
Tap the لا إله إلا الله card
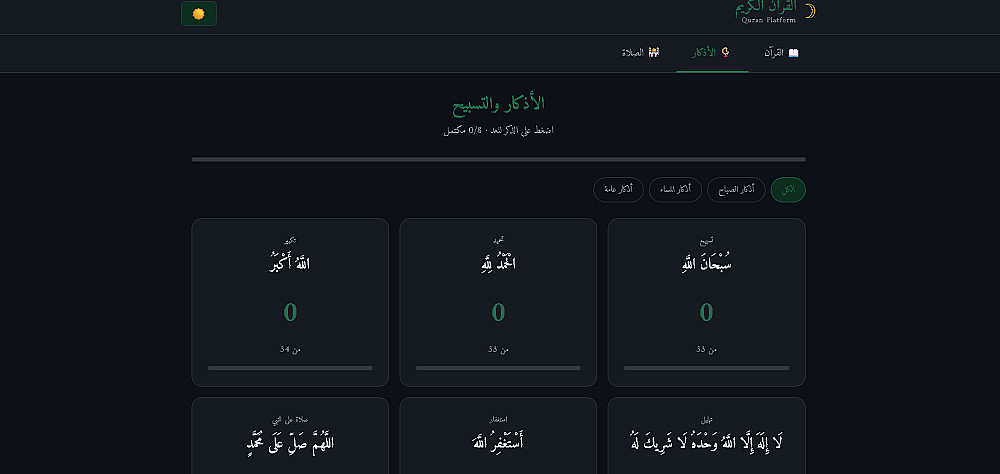coord(707,436)
